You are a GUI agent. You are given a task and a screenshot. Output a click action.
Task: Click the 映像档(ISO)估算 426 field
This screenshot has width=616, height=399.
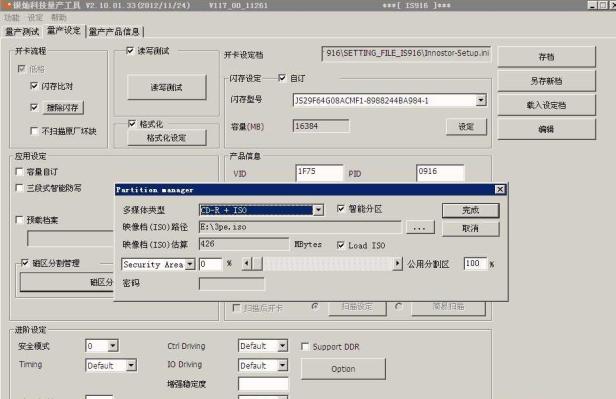244,244
